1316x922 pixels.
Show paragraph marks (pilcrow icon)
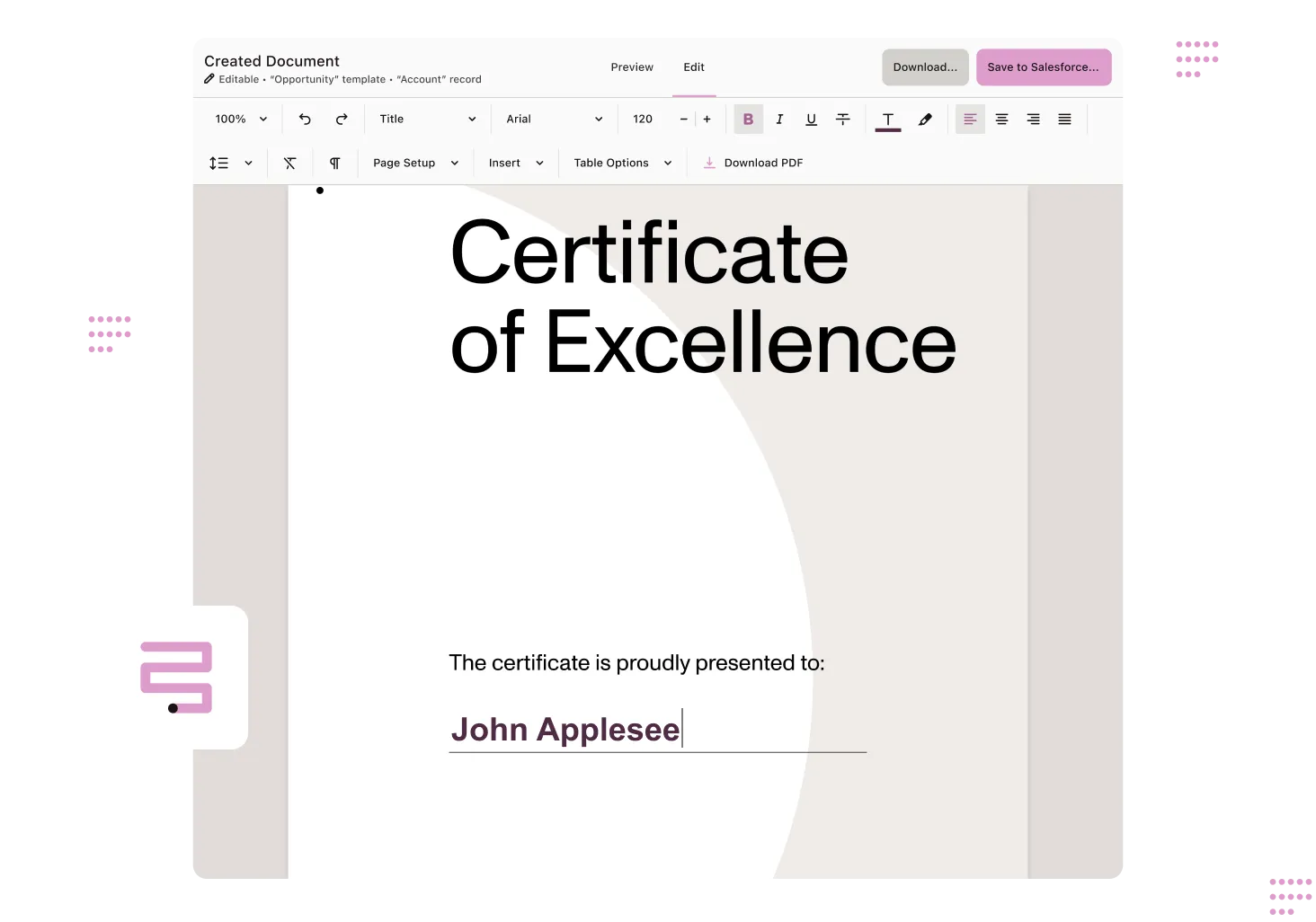click(x=334, y=164)
